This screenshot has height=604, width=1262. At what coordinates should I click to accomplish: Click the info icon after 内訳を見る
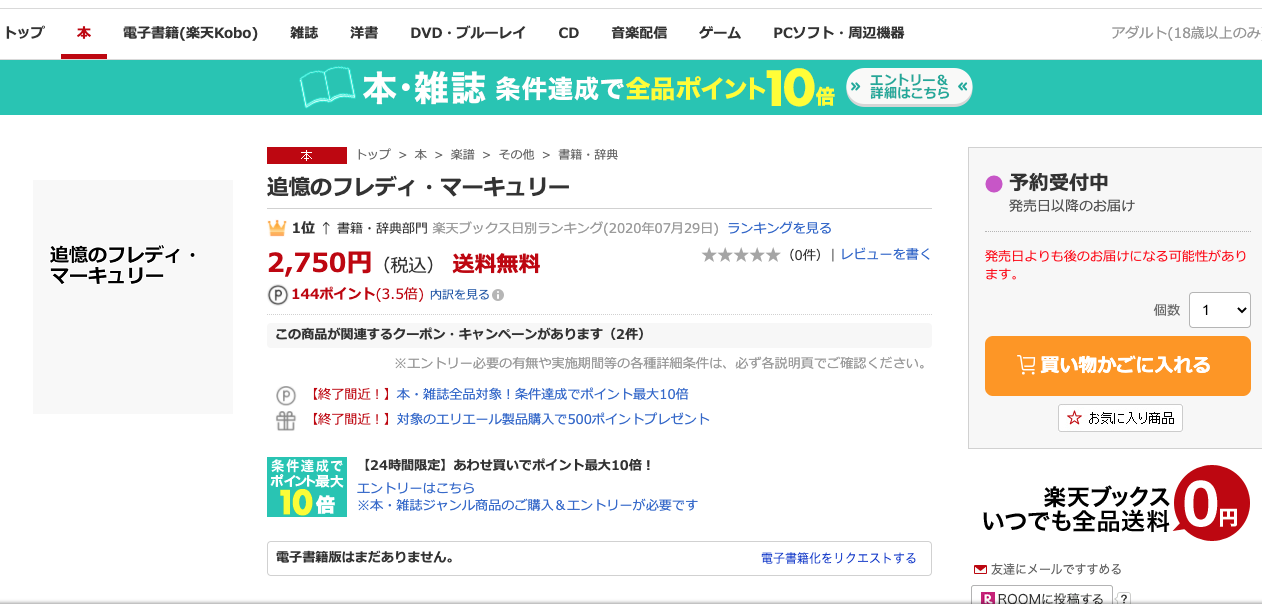[x=498, y=295]
